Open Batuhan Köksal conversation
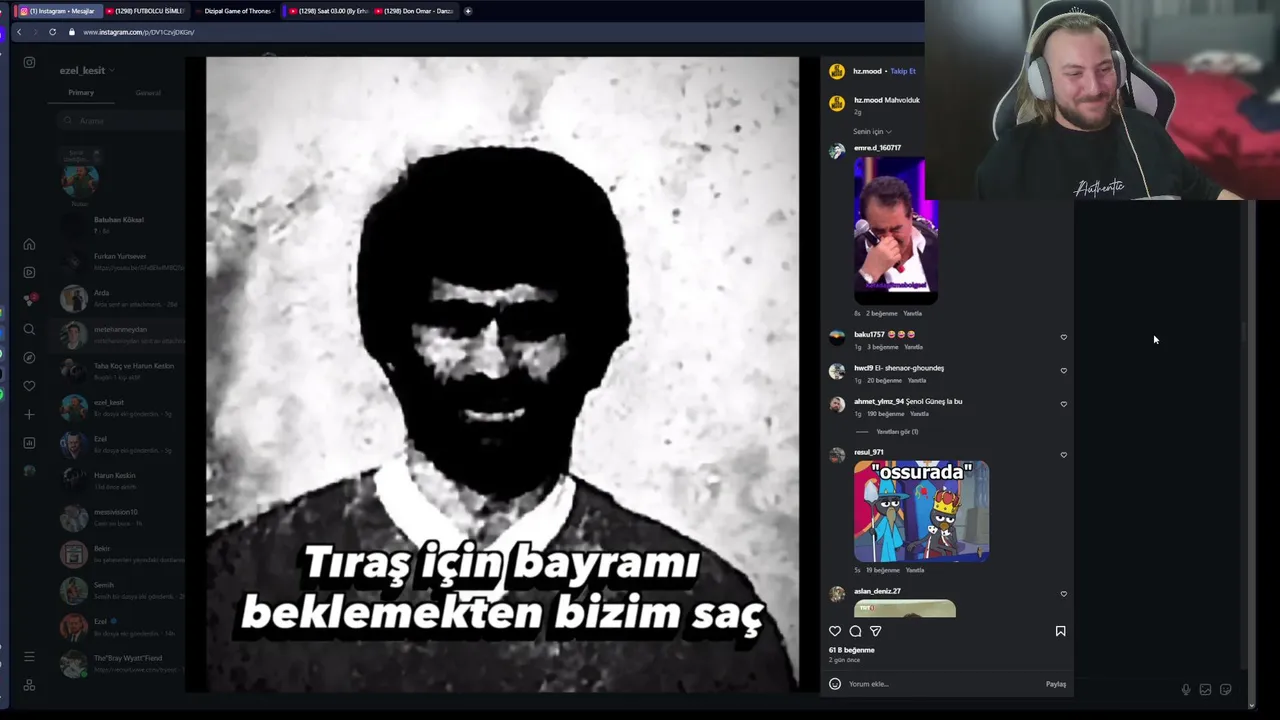The width and height of the screenshot is (1280, 720). click(120, 225)
